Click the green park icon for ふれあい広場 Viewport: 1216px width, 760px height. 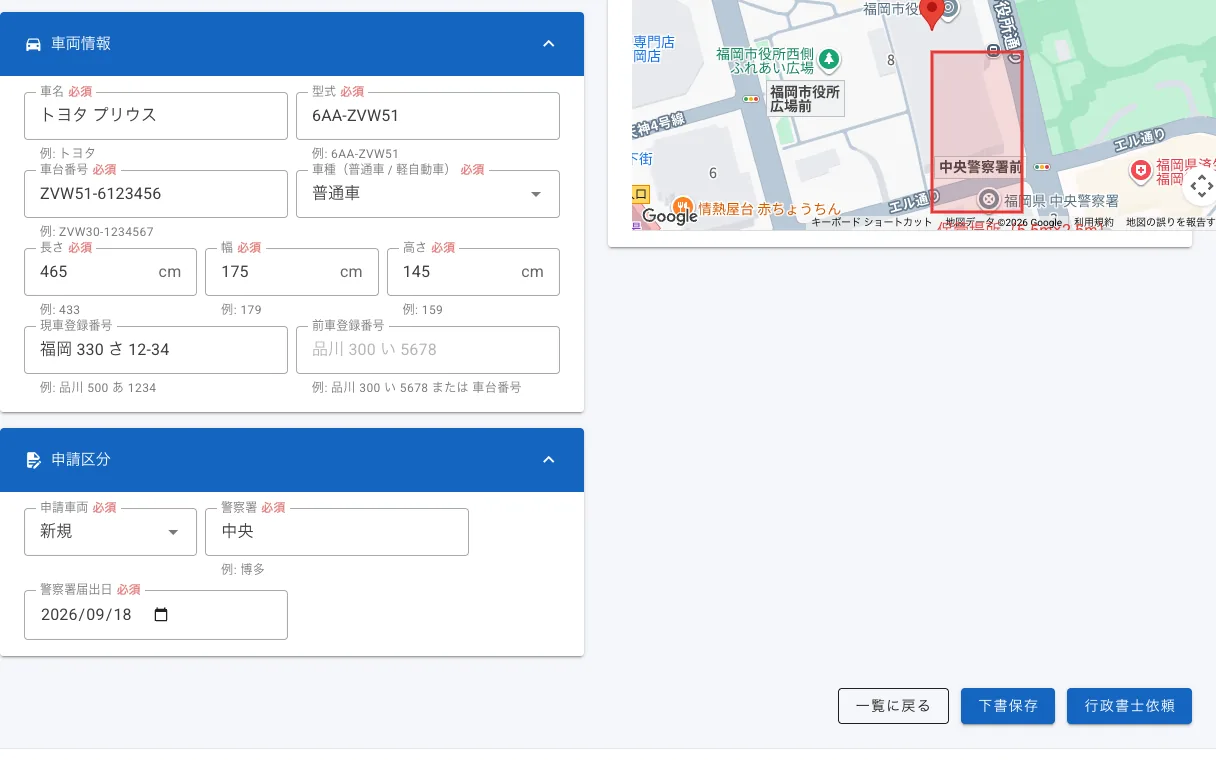(x=829, y=61)
